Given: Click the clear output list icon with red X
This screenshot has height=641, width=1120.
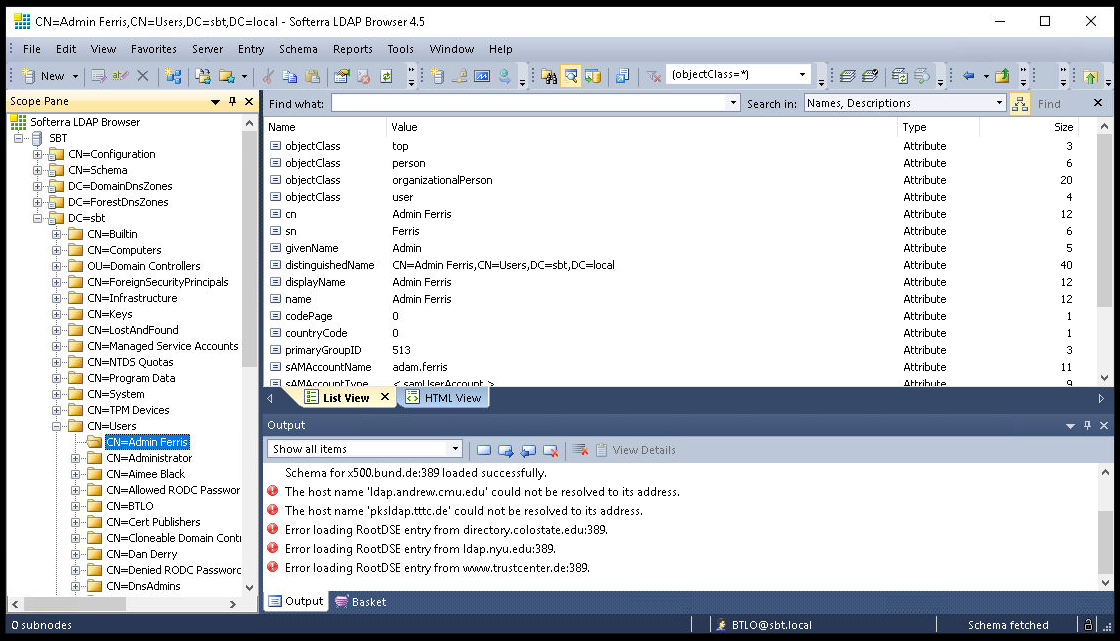Looking at the screenshot, I should point(581,450).
